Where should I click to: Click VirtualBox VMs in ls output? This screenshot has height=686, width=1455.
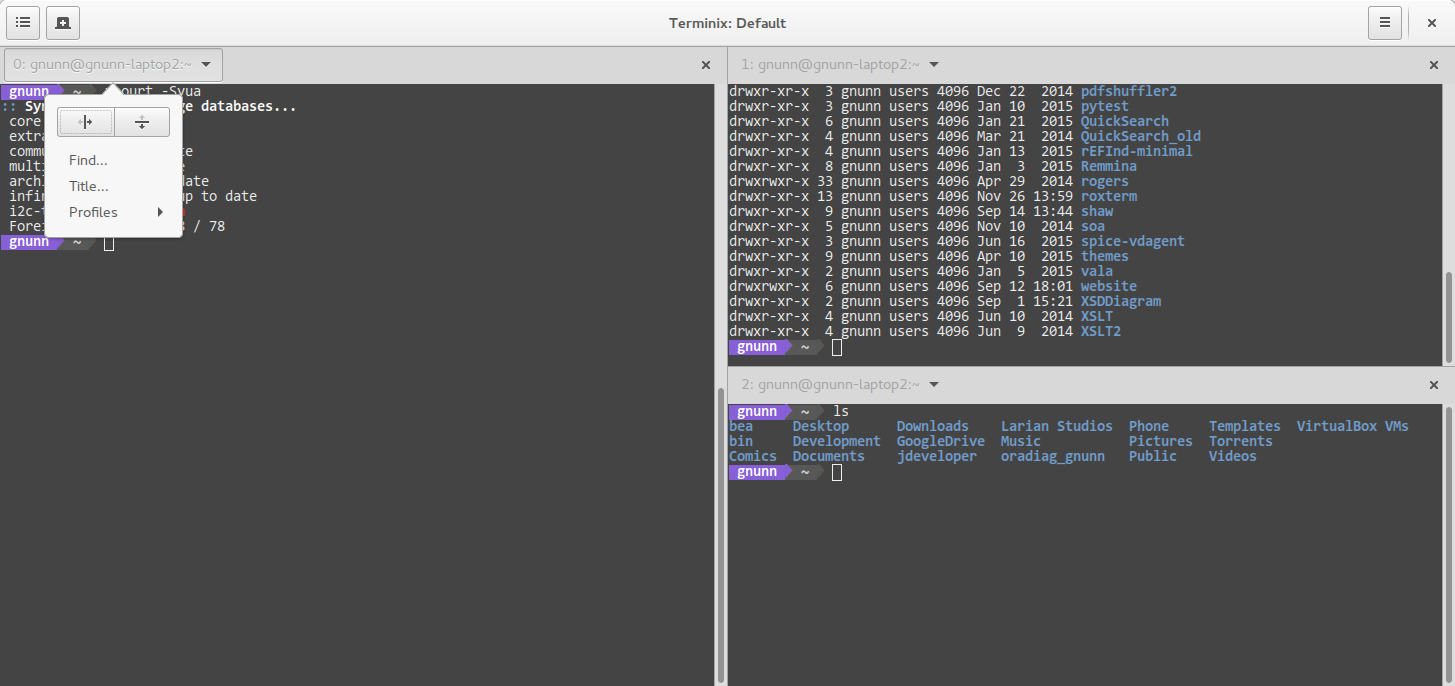[x=1353, y=426]
